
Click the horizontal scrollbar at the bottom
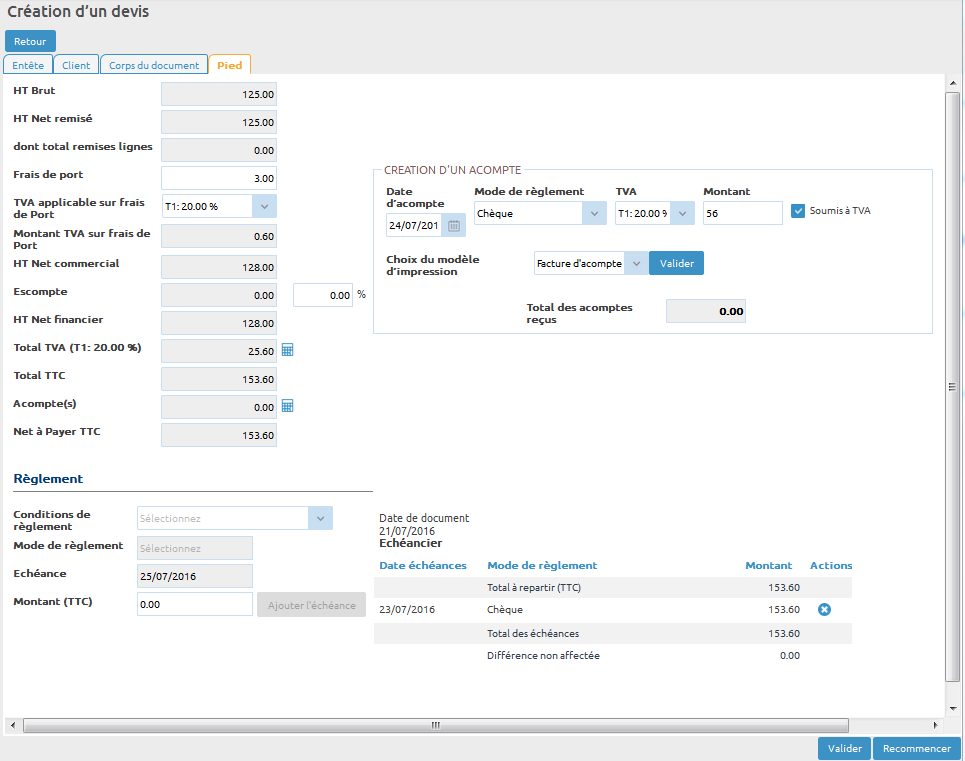pyautogui.click(x=435, y=725)
